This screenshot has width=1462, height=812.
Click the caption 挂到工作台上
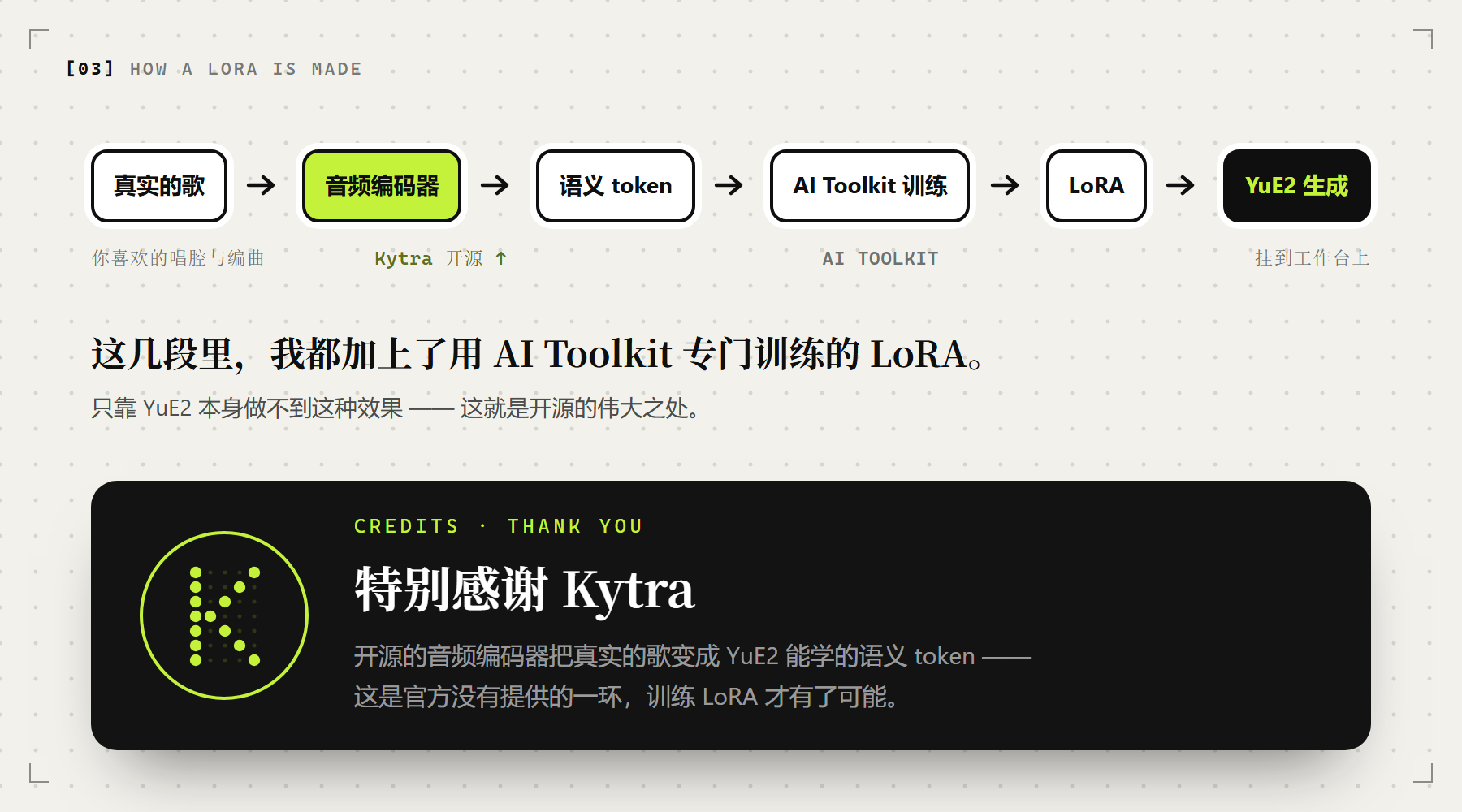click(1313, 258)
